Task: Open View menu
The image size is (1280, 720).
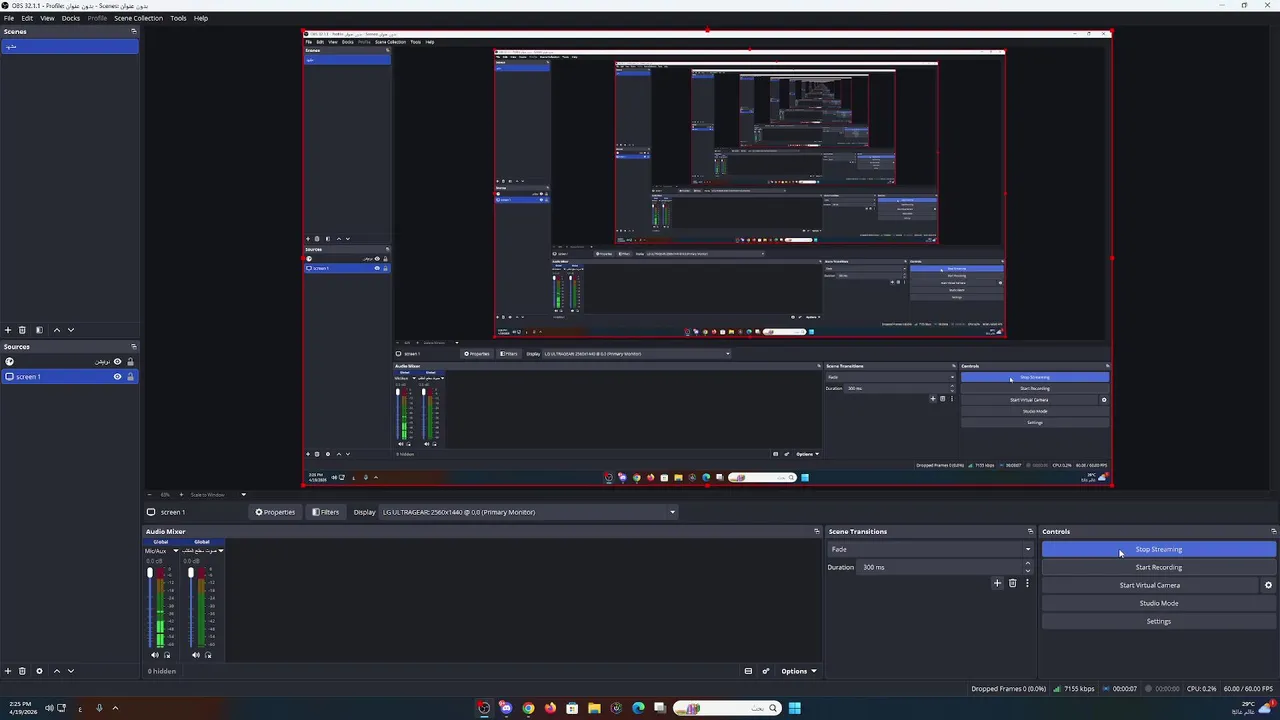Action: (47, 18)
